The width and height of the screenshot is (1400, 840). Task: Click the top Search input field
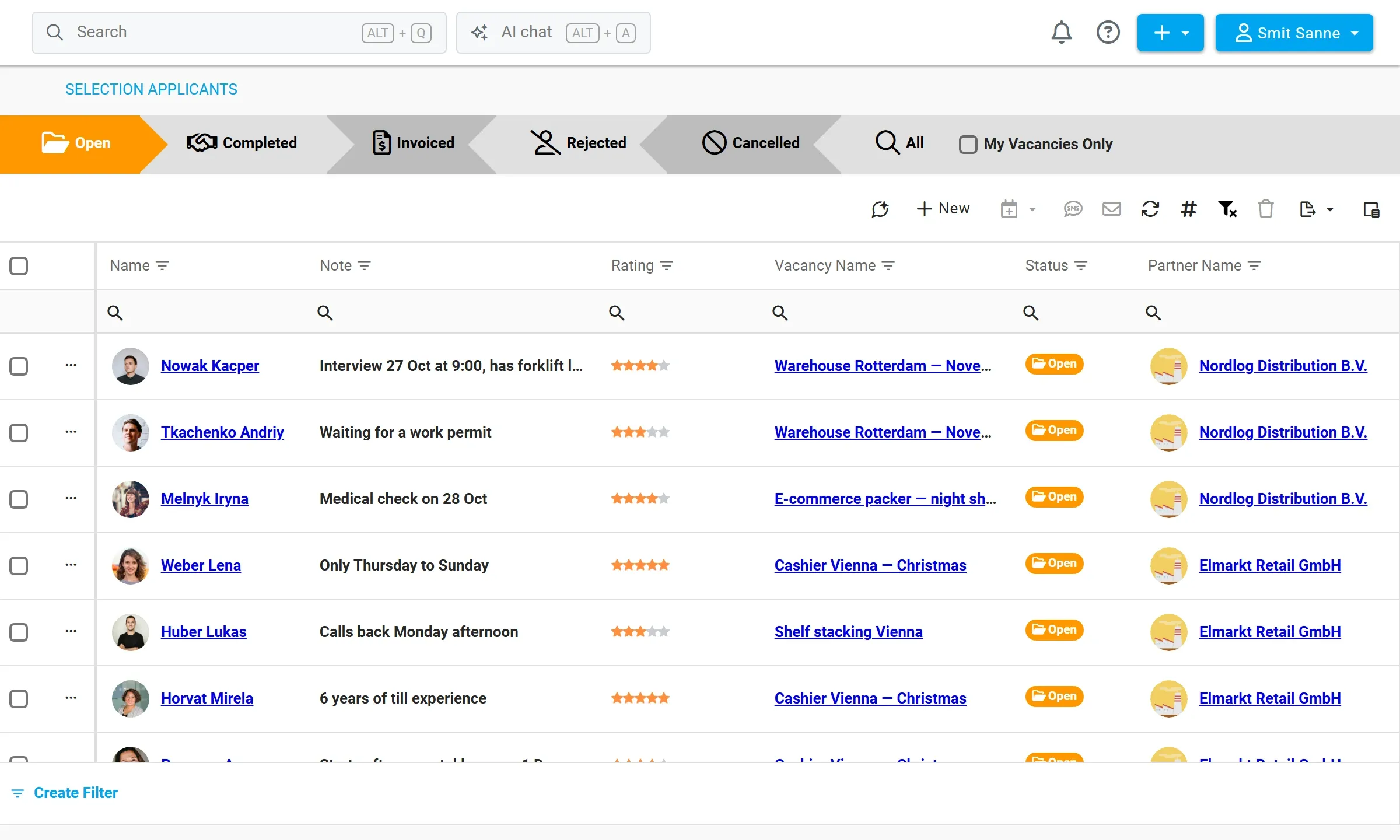239,33
